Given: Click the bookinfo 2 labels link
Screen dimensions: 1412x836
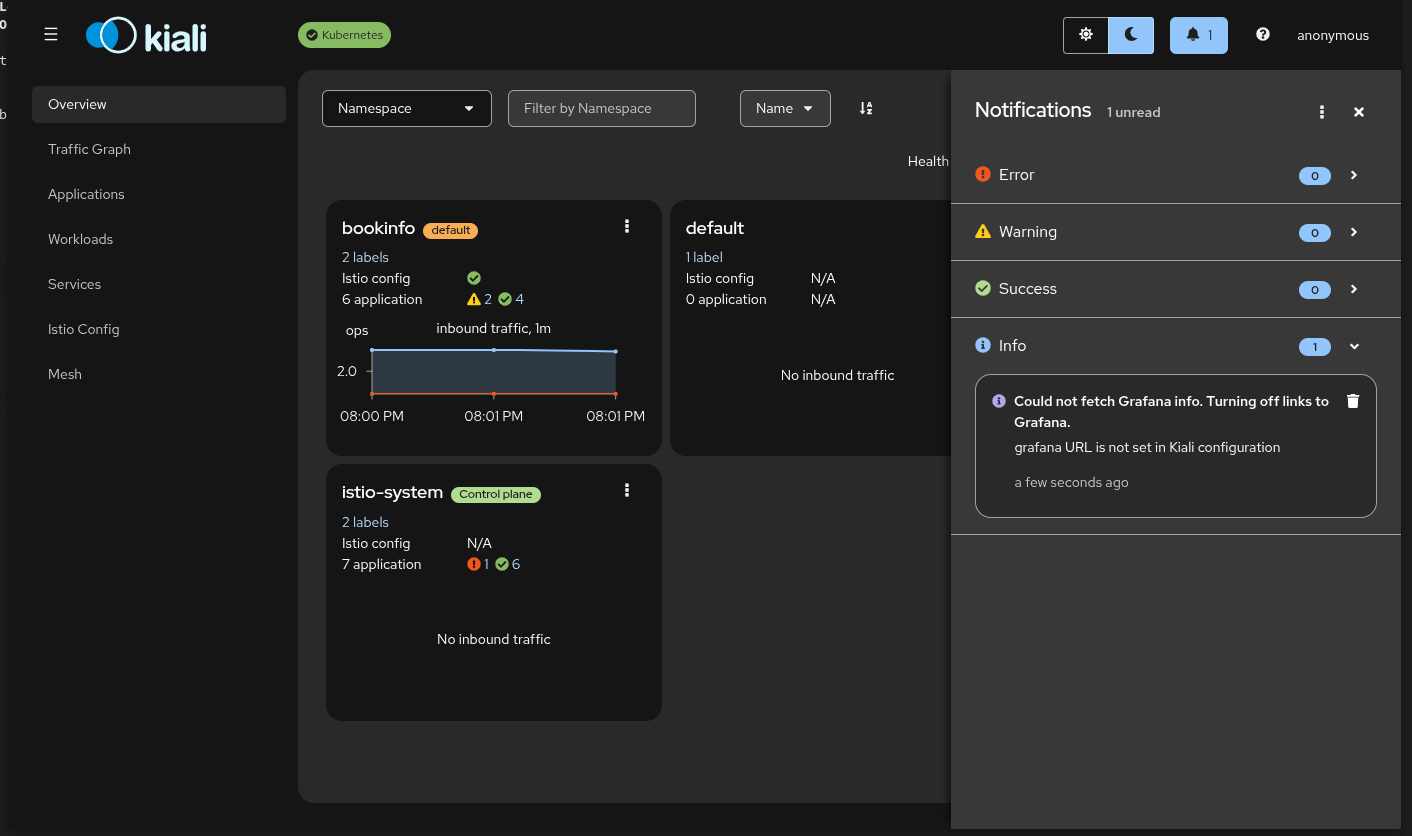Looking at the screenshot, I should click(365, 257).
